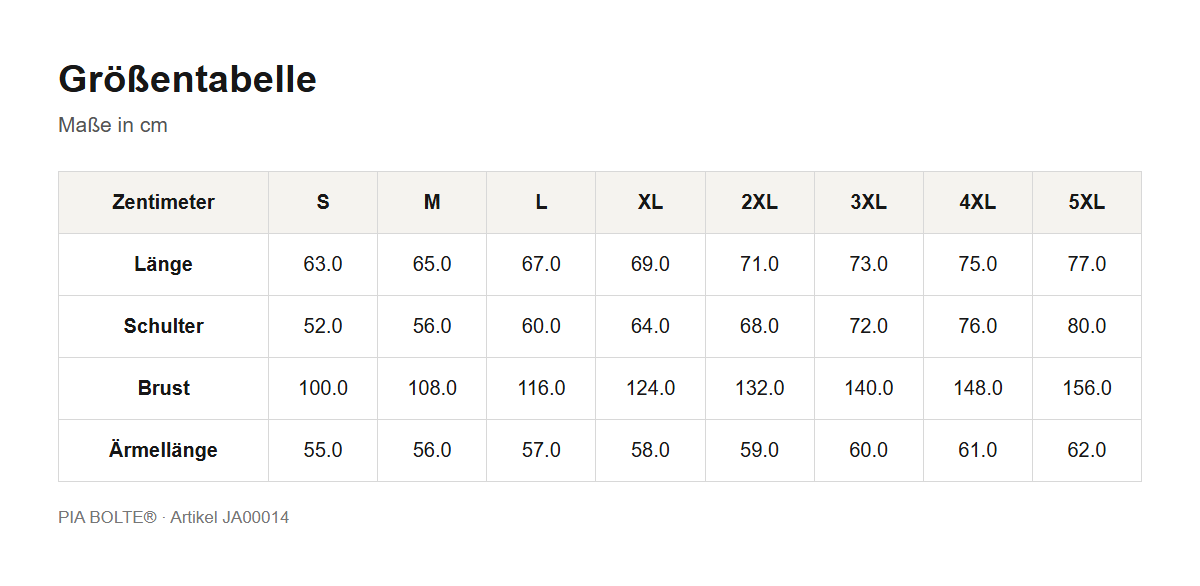The image size is (1200, 586).
Task: Click the 2XL size column header
Action: click(x=760, y=202)
